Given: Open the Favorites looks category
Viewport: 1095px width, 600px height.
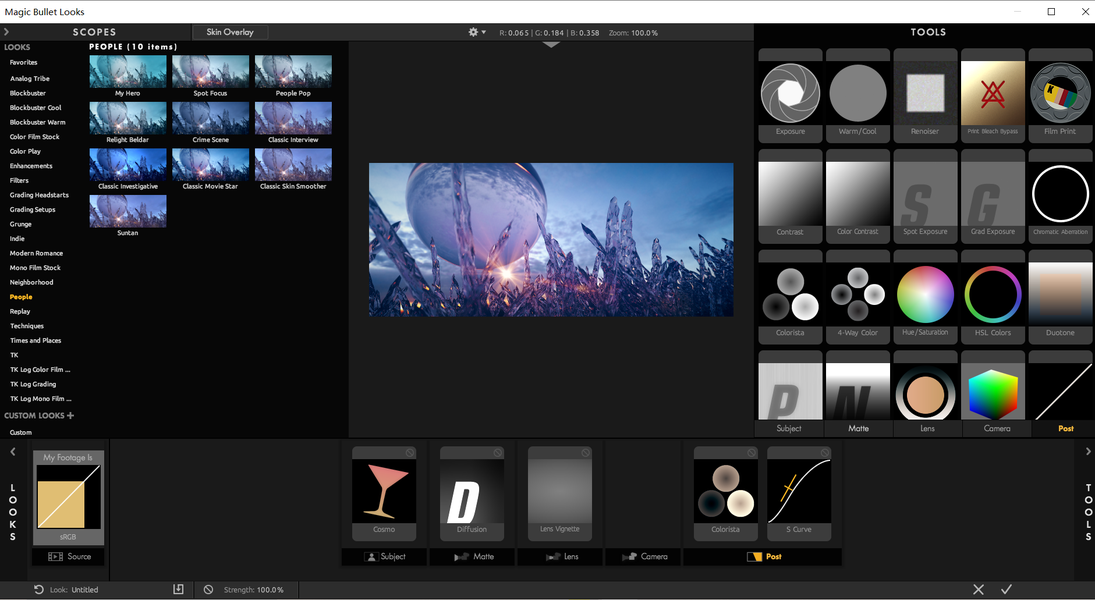Looking at the screenshot, I should [x=23, y=62].
